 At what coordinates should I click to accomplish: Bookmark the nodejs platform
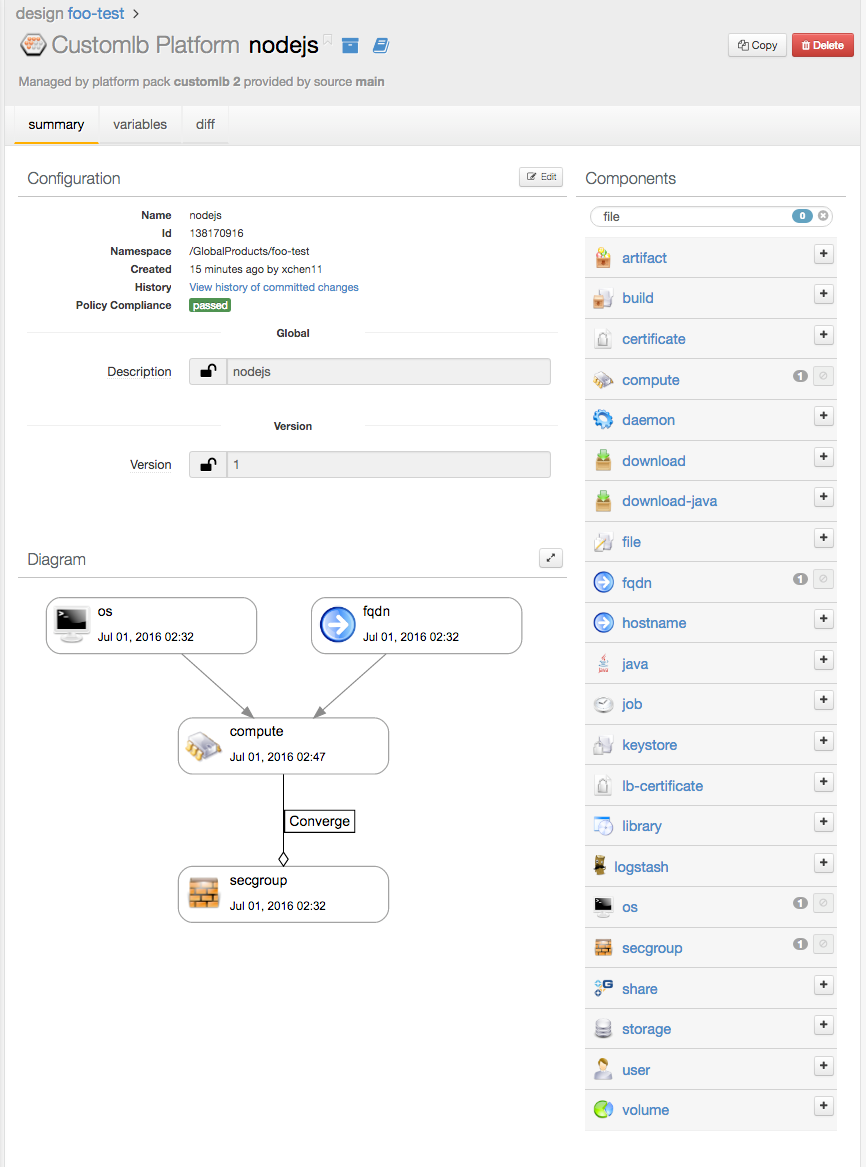pyautogui.click(x=328, y=38)
